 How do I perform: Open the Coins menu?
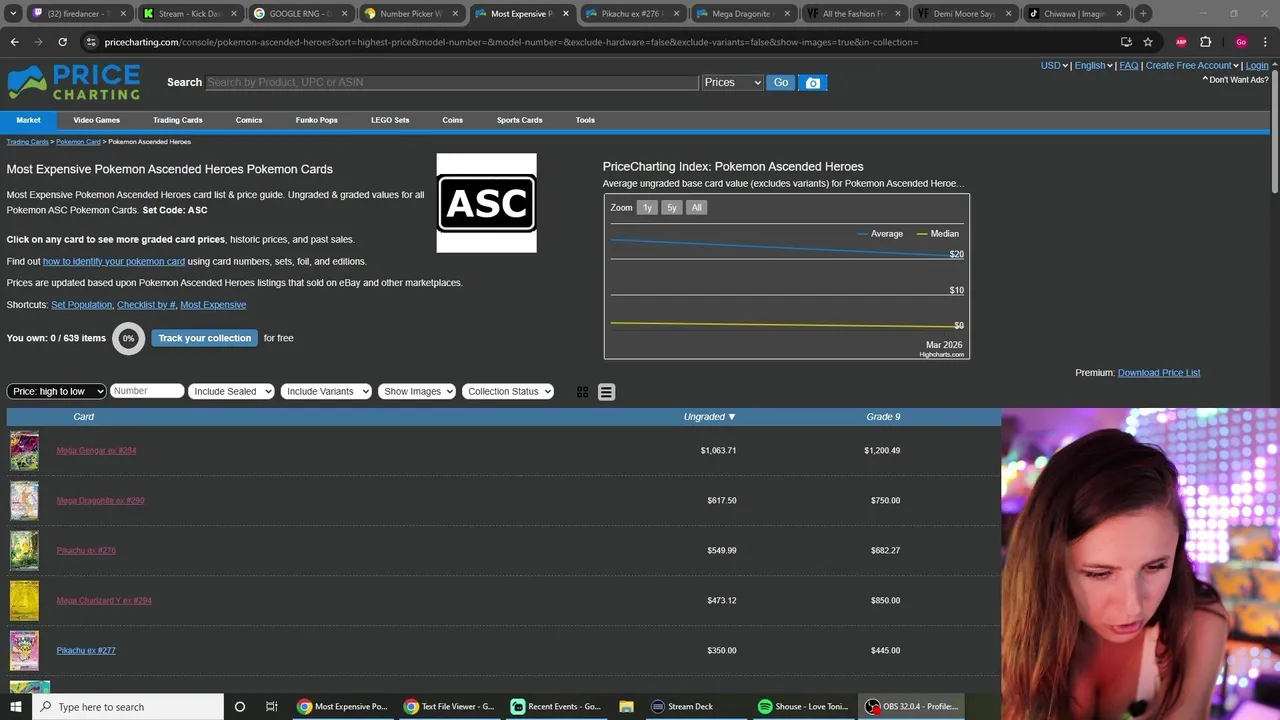coord(452,120)
